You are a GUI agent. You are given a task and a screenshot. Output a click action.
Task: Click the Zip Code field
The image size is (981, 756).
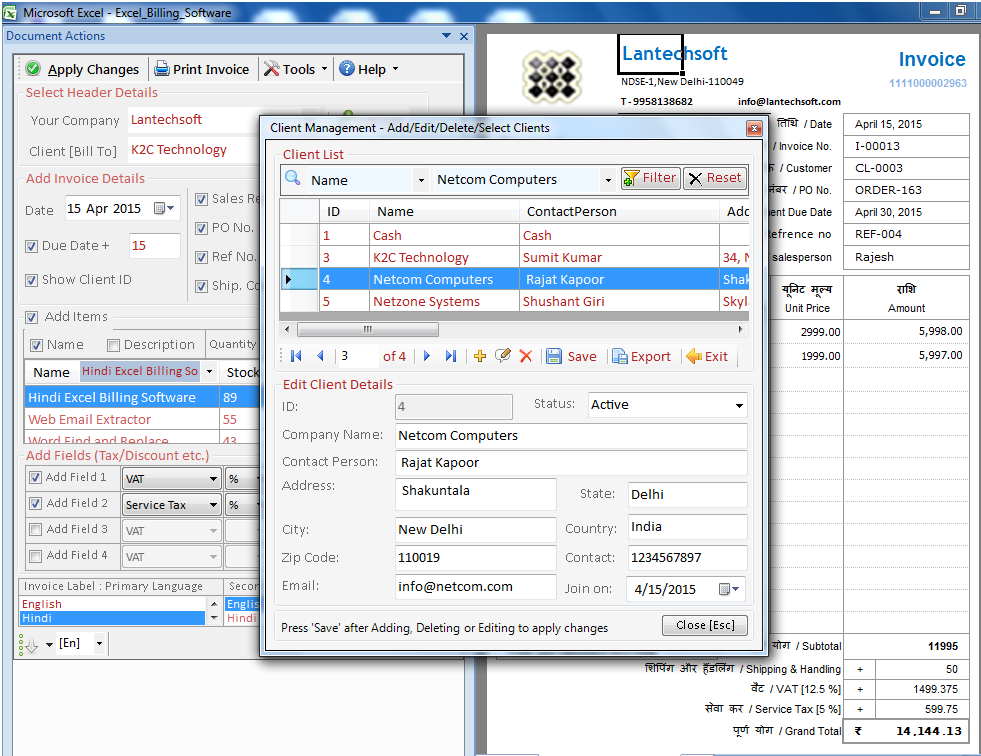click(x=475, y=557)
